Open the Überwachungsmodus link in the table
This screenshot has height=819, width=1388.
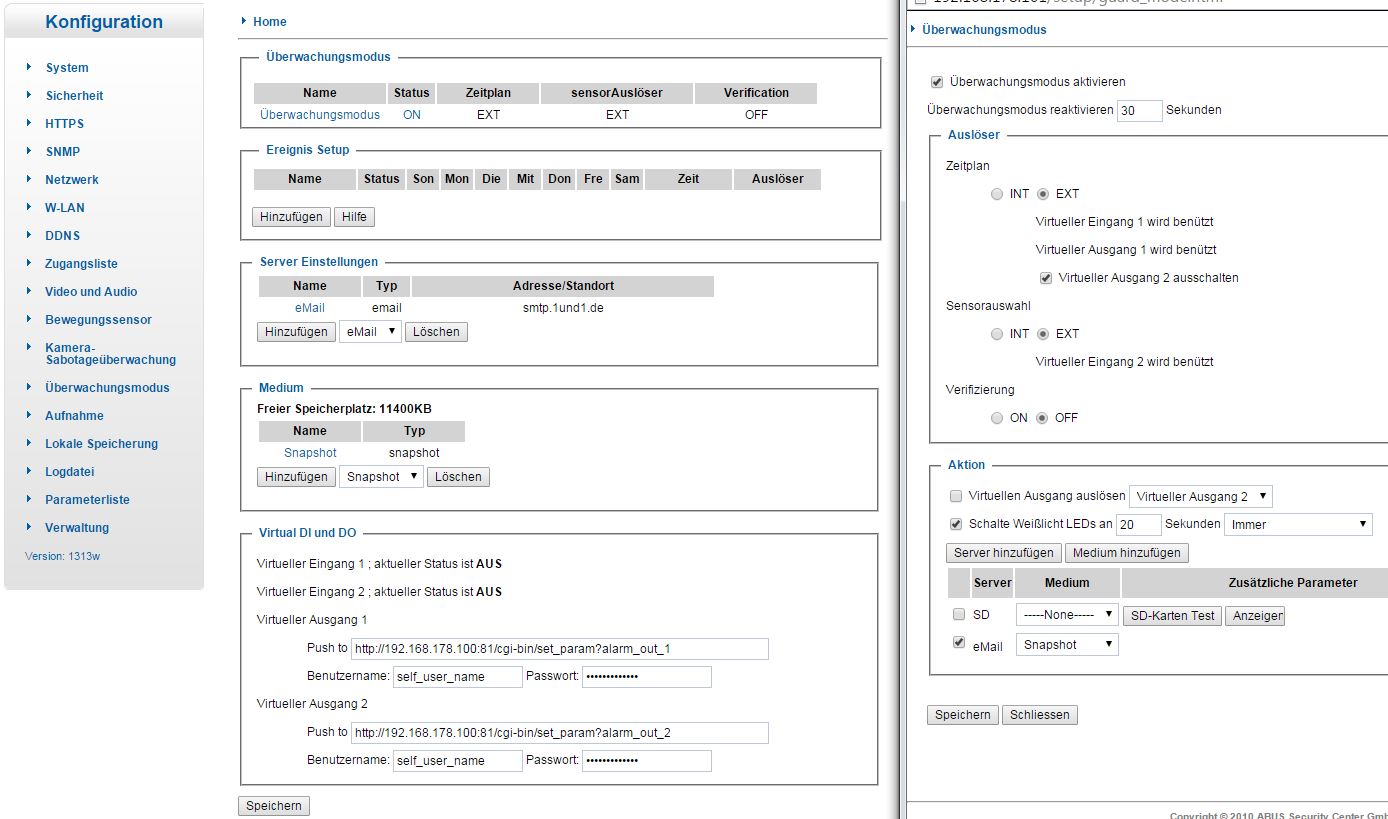(320, 115)
